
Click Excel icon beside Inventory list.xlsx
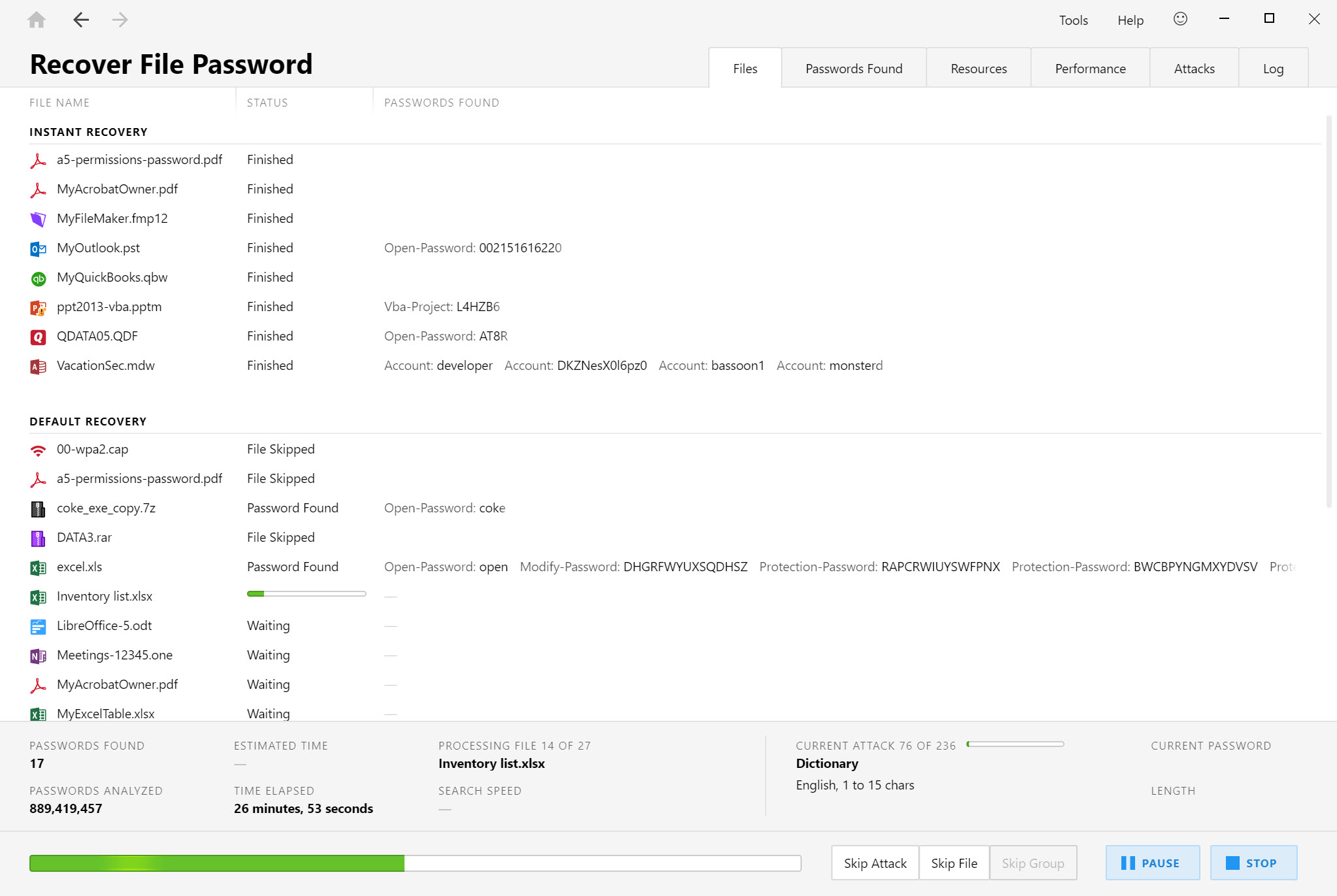38,597
